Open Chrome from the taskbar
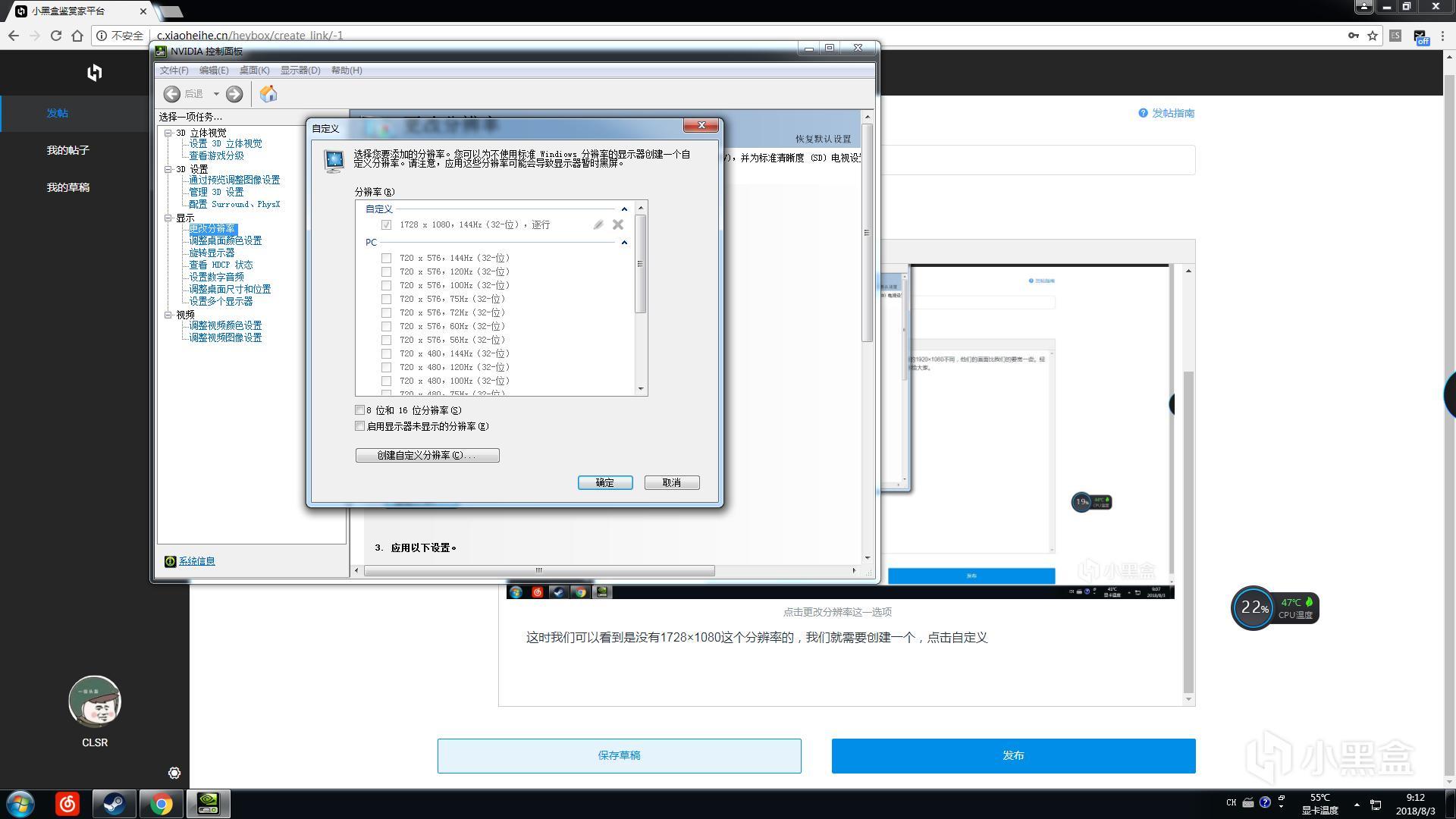The image size is (1456, 819). point(162,804)
